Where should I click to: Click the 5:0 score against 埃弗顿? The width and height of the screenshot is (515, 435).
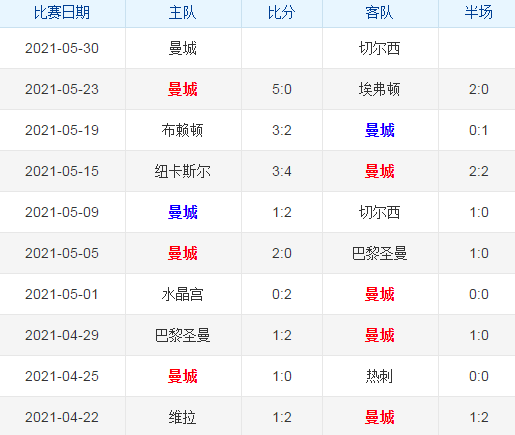[282, 89]
